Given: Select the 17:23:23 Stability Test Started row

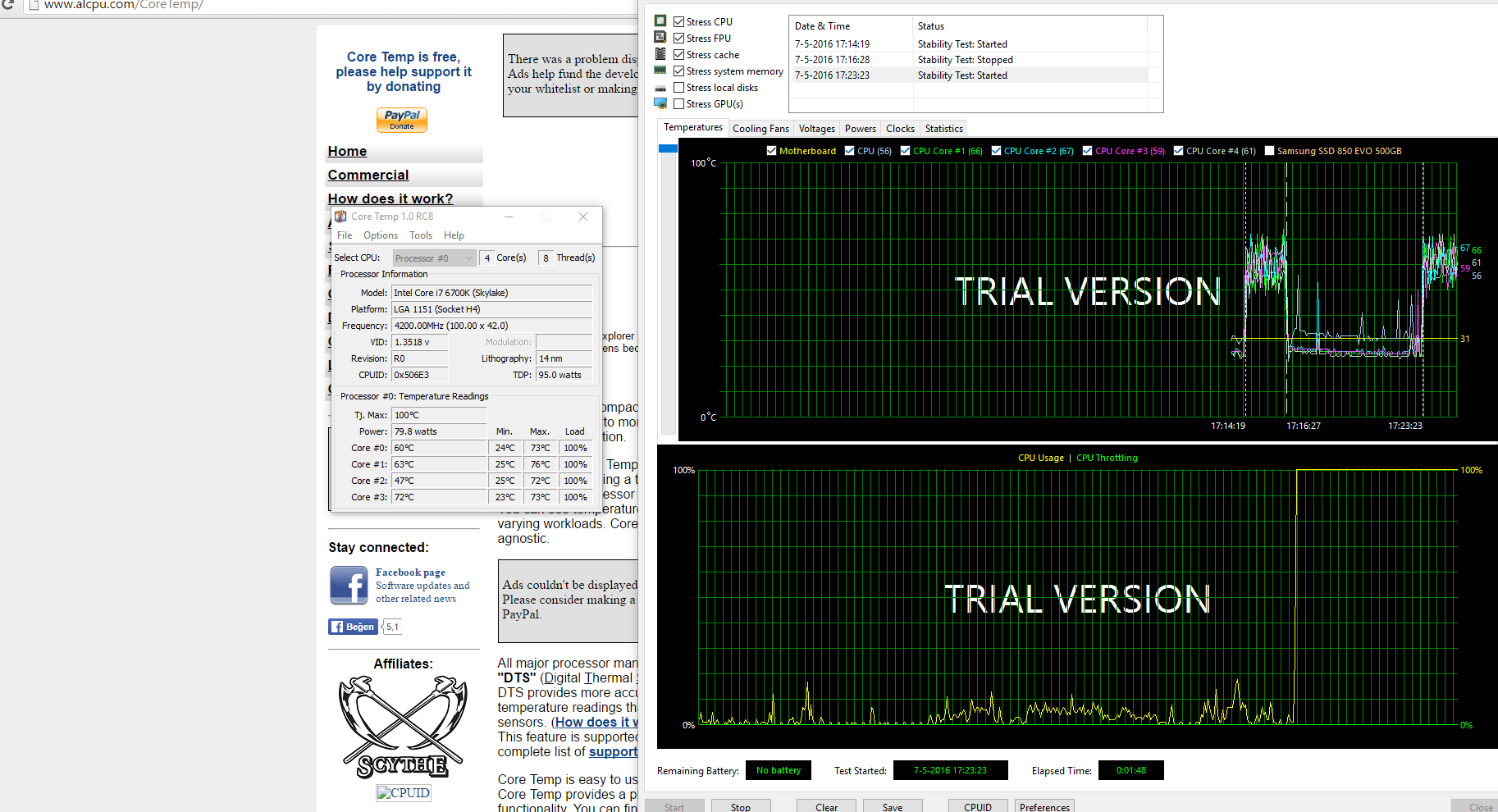Looking at the screenshot, I should 968,75.
